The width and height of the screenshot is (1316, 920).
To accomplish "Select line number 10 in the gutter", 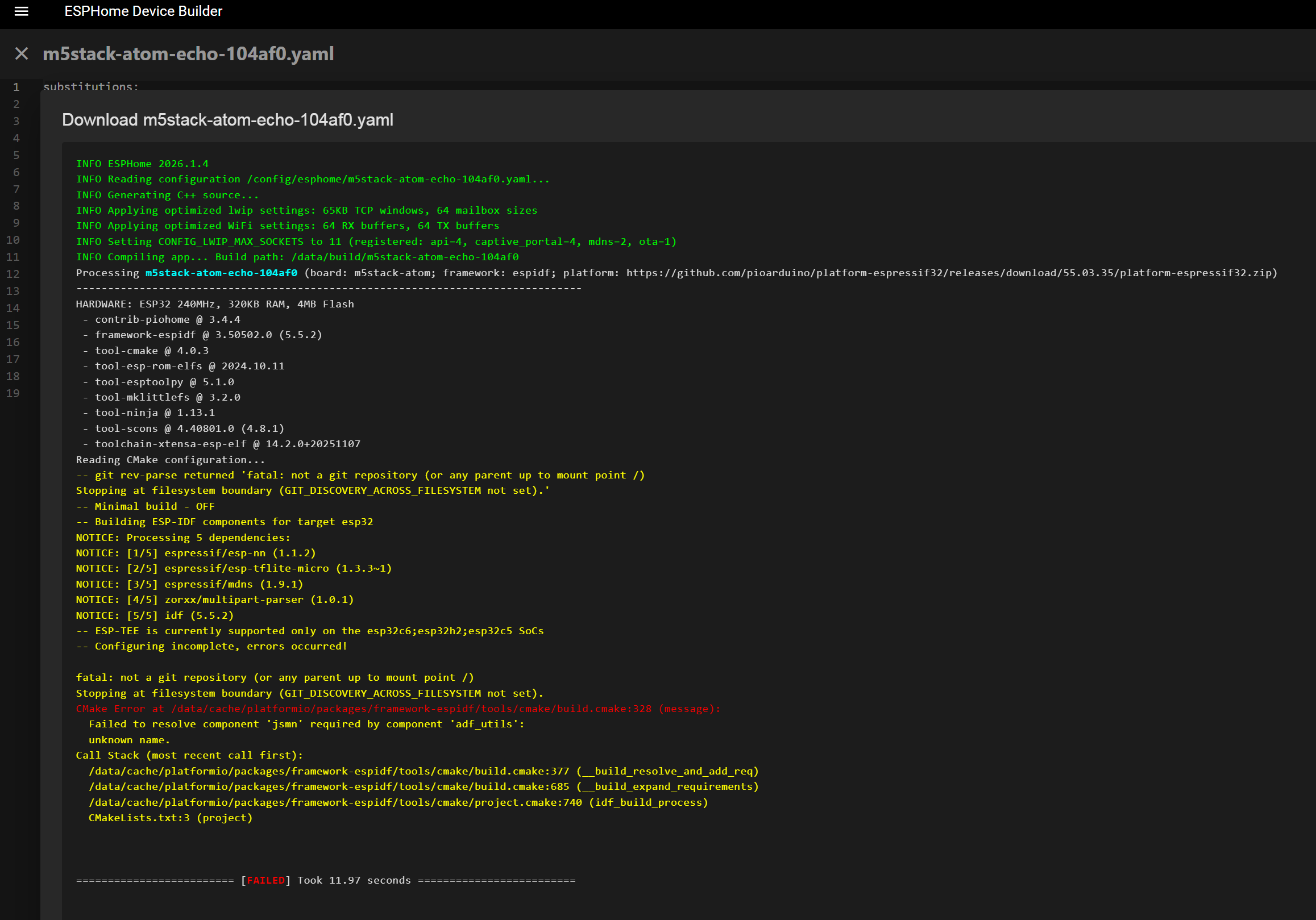I will [13, 240].
